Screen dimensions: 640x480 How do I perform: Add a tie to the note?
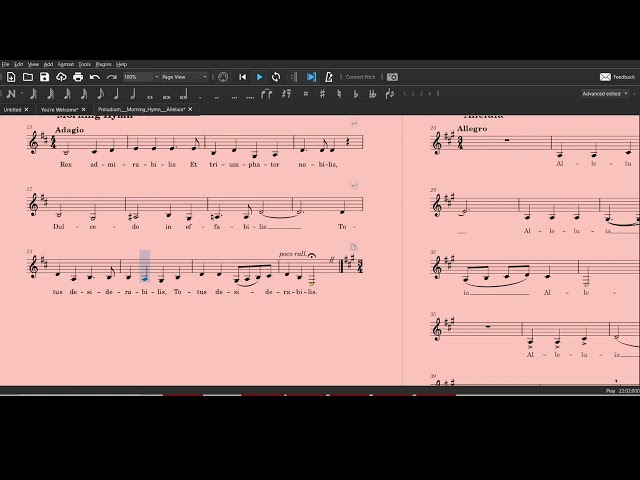point(267,94)
